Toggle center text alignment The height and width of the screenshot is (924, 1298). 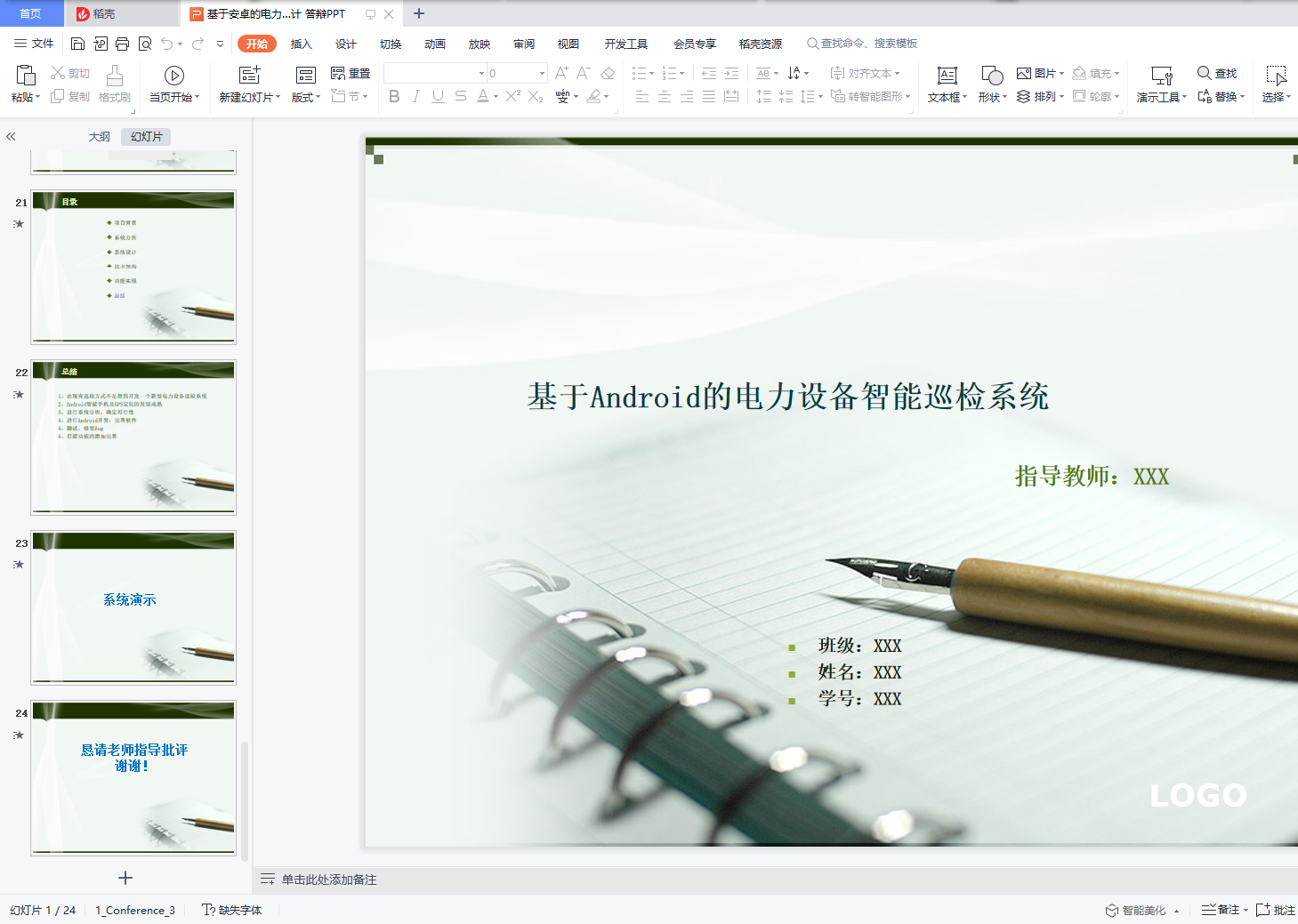pos(665,96)
